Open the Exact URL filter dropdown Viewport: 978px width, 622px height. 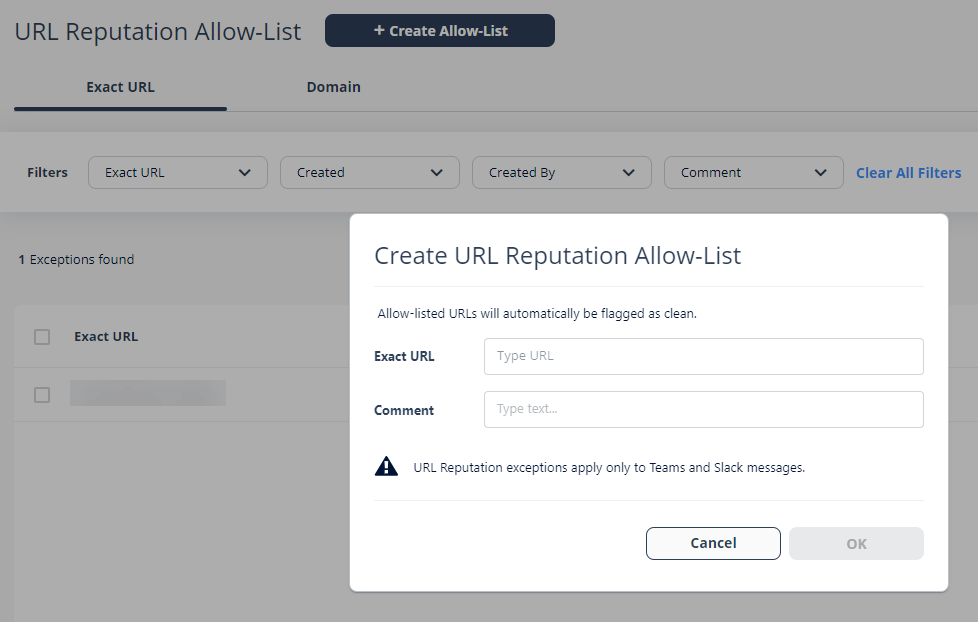click(x=178, y=172)
